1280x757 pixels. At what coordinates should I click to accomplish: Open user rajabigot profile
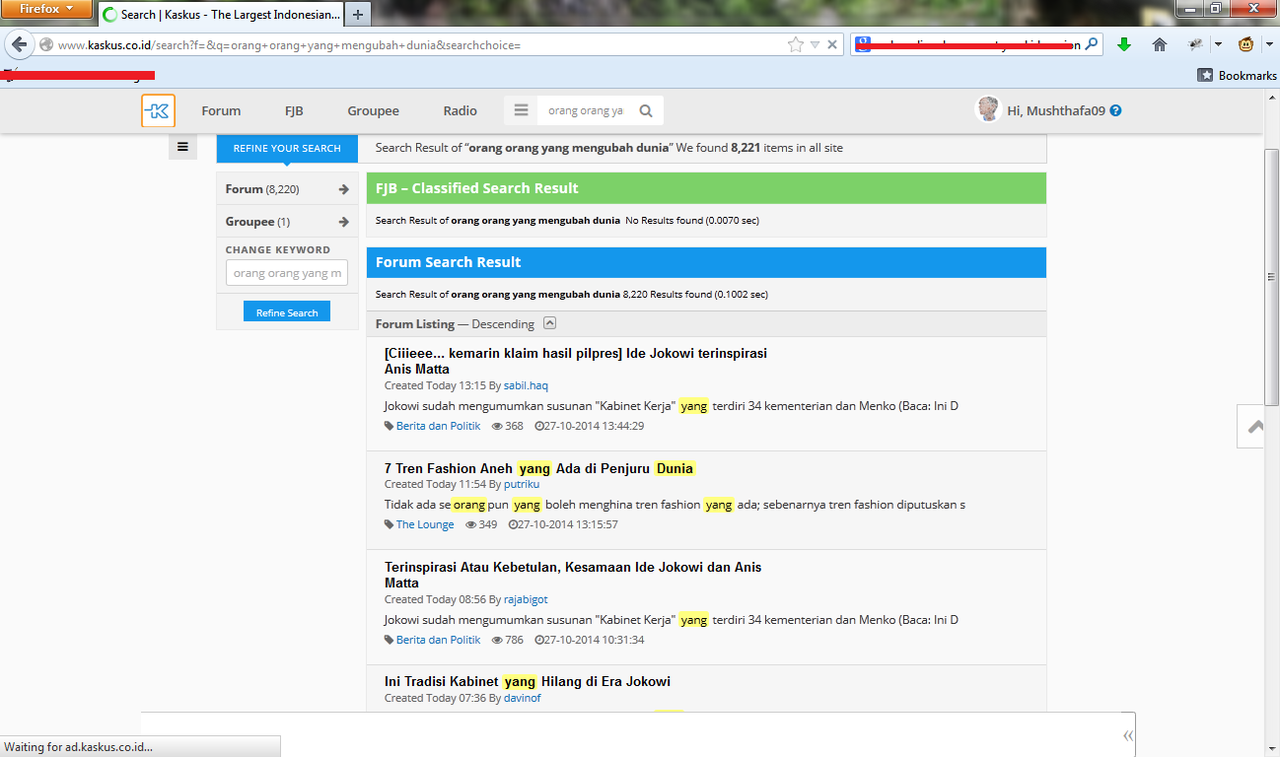click(525, 599)
